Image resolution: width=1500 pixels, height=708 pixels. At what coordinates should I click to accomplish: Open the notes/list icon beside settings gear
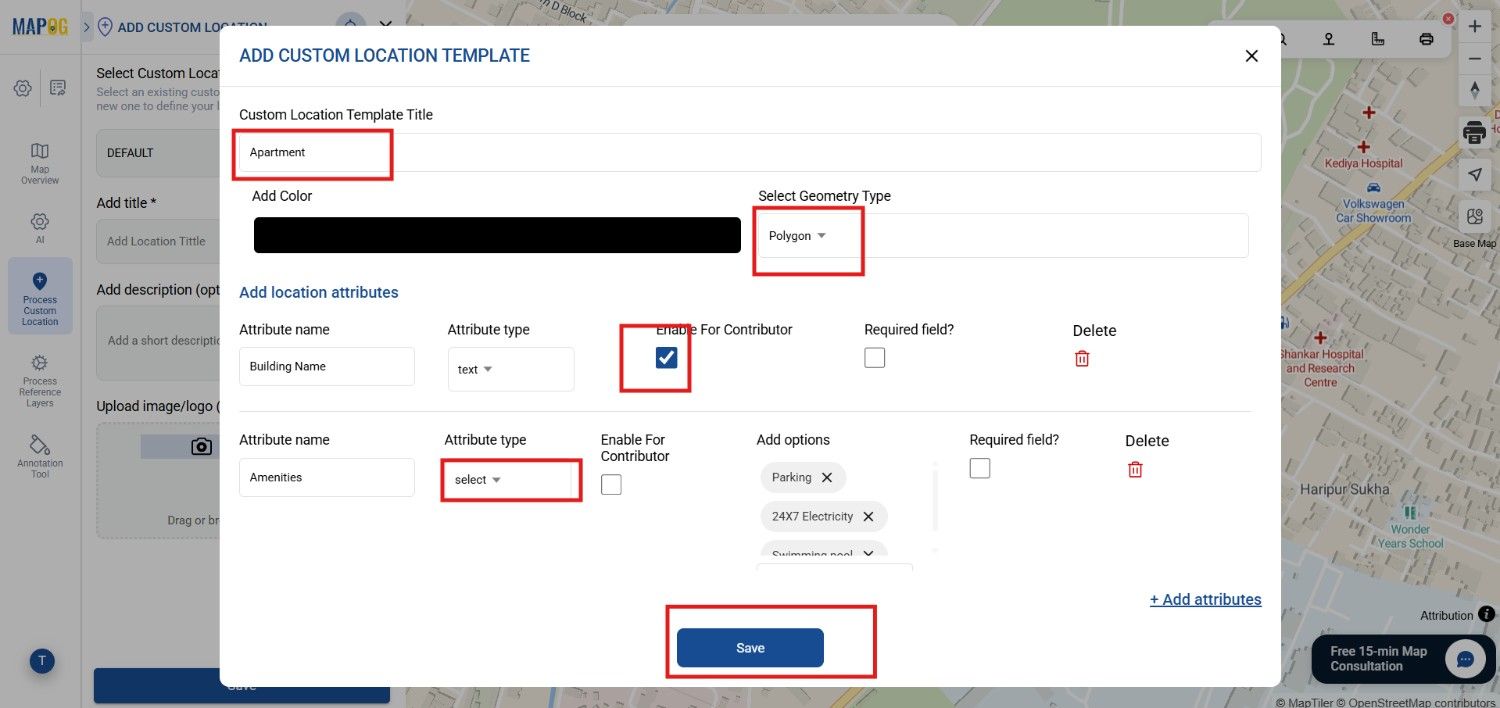[58, 88]
